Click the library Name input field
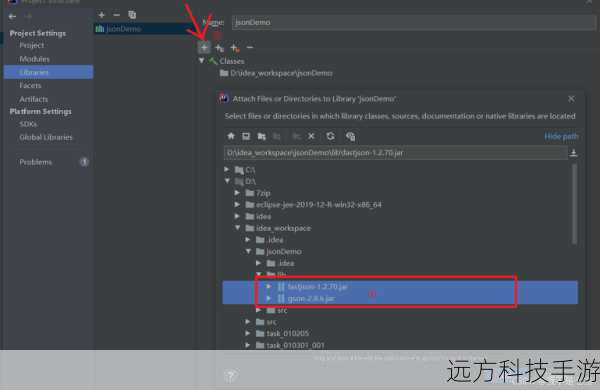Viewport: 600px width, 390px height. point(414,22)
